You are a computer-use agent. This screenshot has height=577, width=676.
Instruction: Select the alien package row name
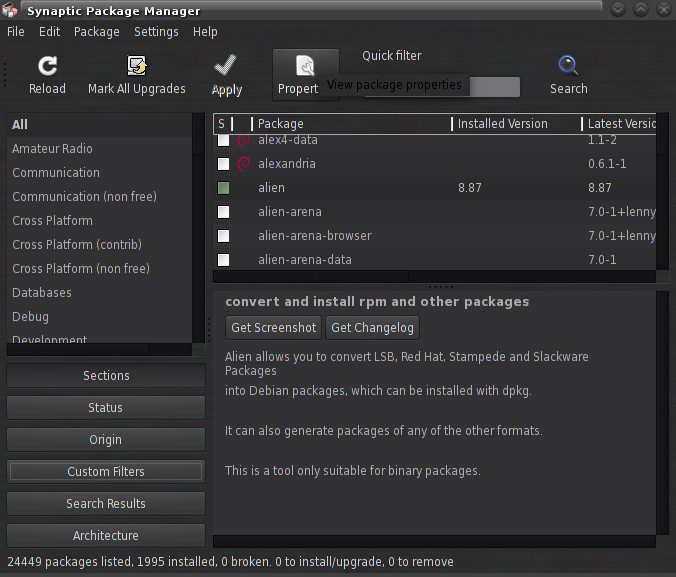tap(271, 188)
